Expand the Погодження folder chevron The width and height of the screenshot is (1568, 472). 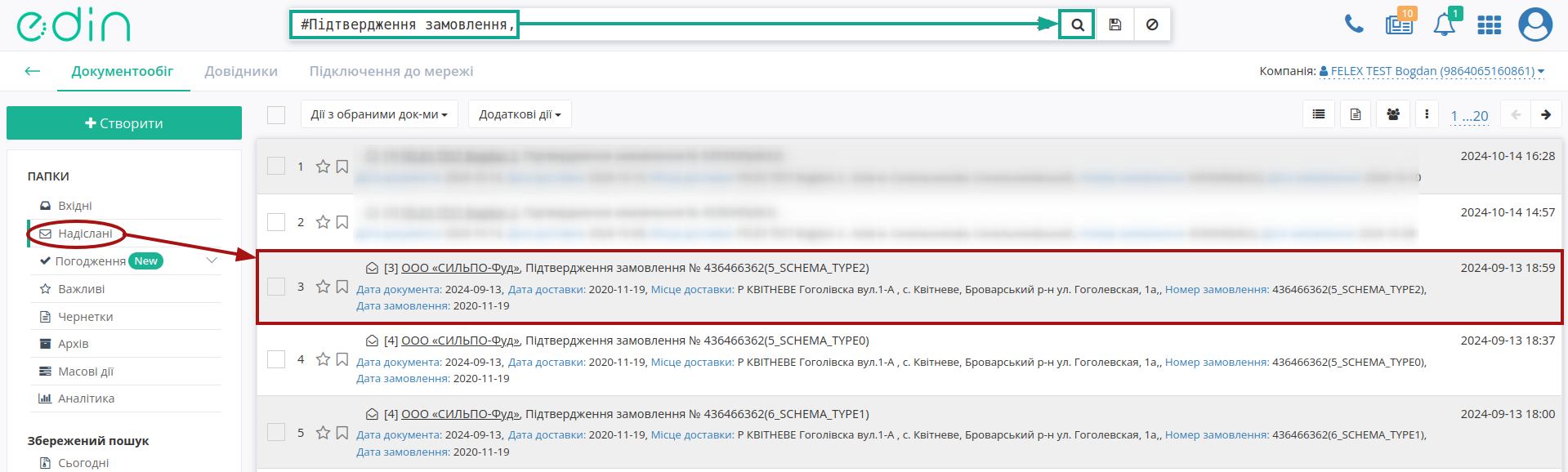(x=212, y=260)
